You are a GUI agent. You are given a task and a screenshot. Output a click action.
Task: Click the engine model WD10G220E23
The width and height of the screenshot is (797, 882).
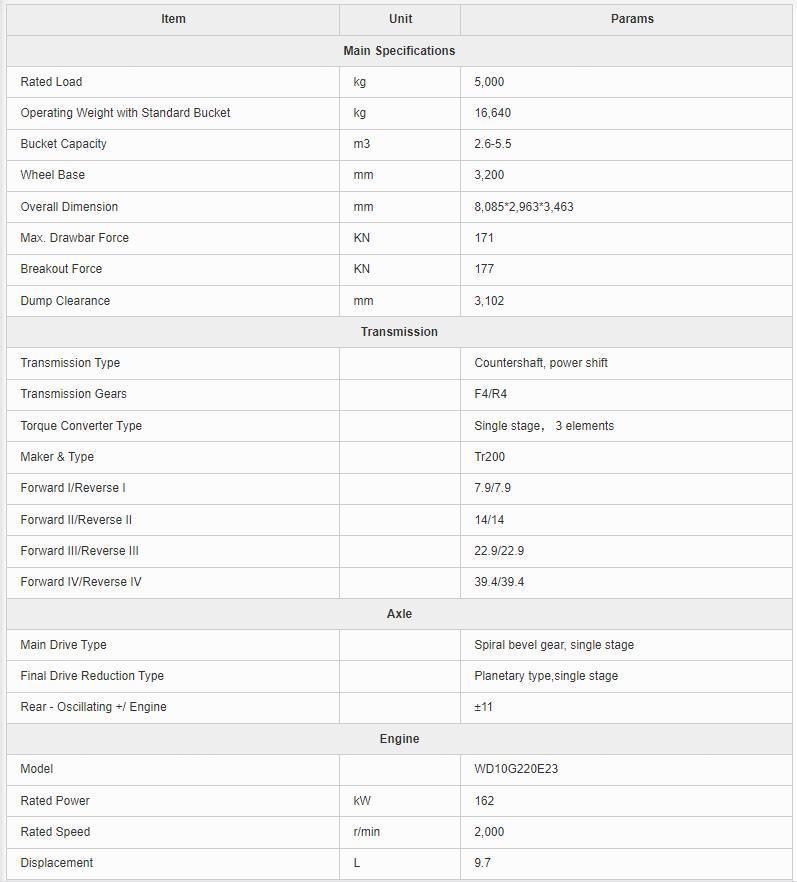[x=516, y=769]
